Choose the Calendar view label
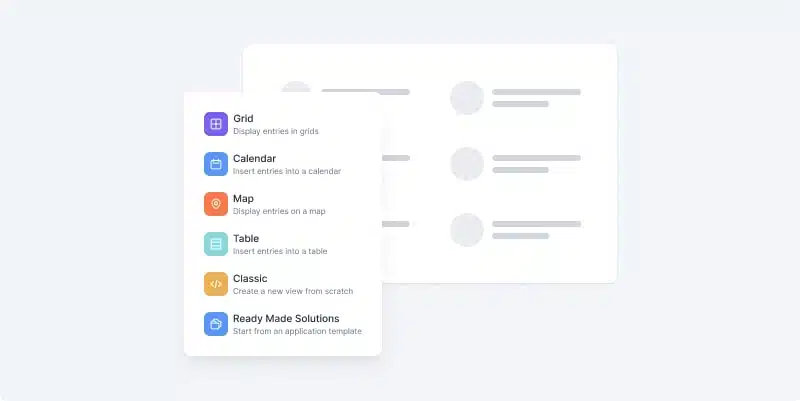 pos(255,158)
